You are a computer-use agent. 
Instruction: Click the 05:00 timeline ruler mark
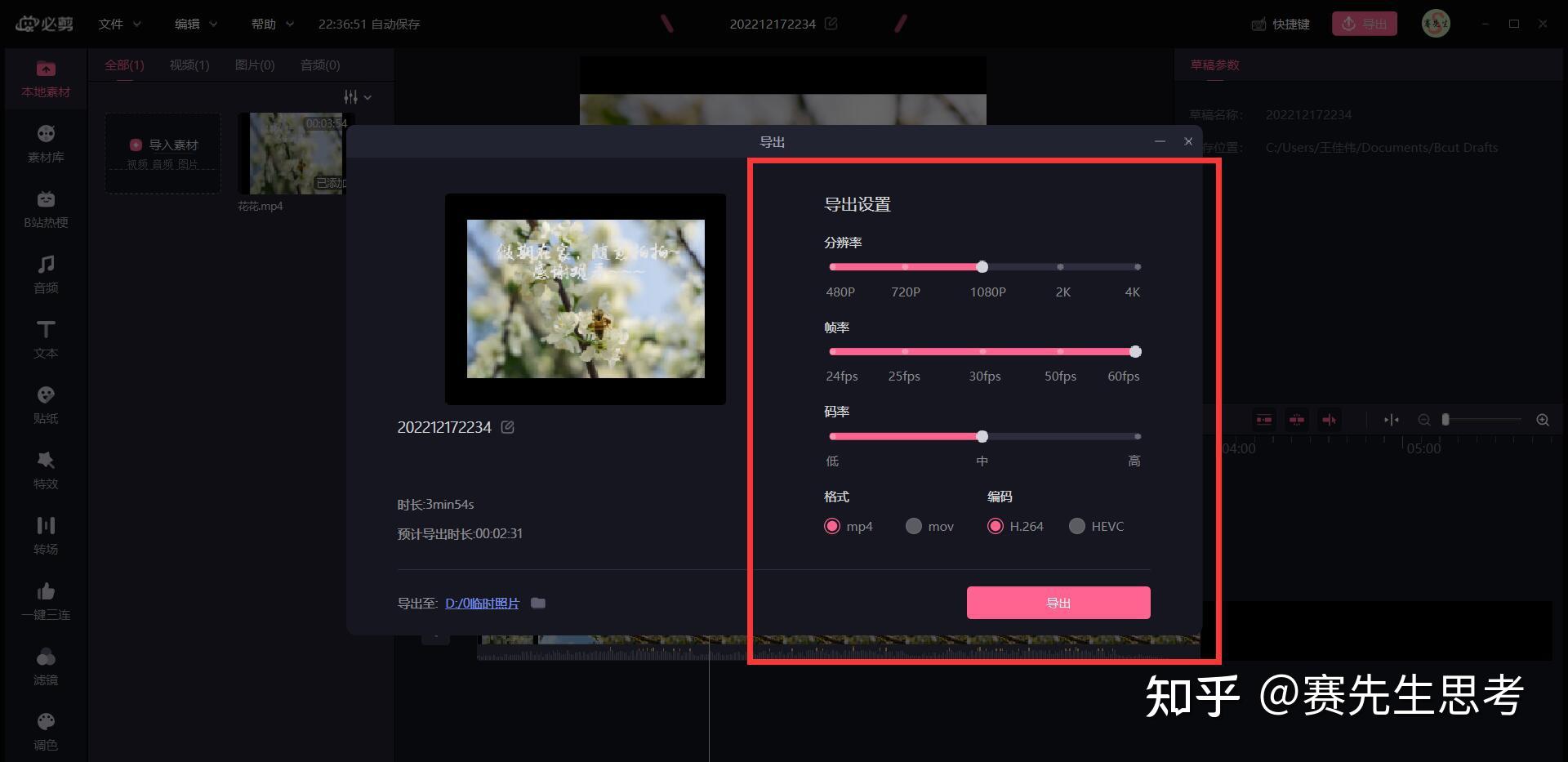(x=1423, y=448)
